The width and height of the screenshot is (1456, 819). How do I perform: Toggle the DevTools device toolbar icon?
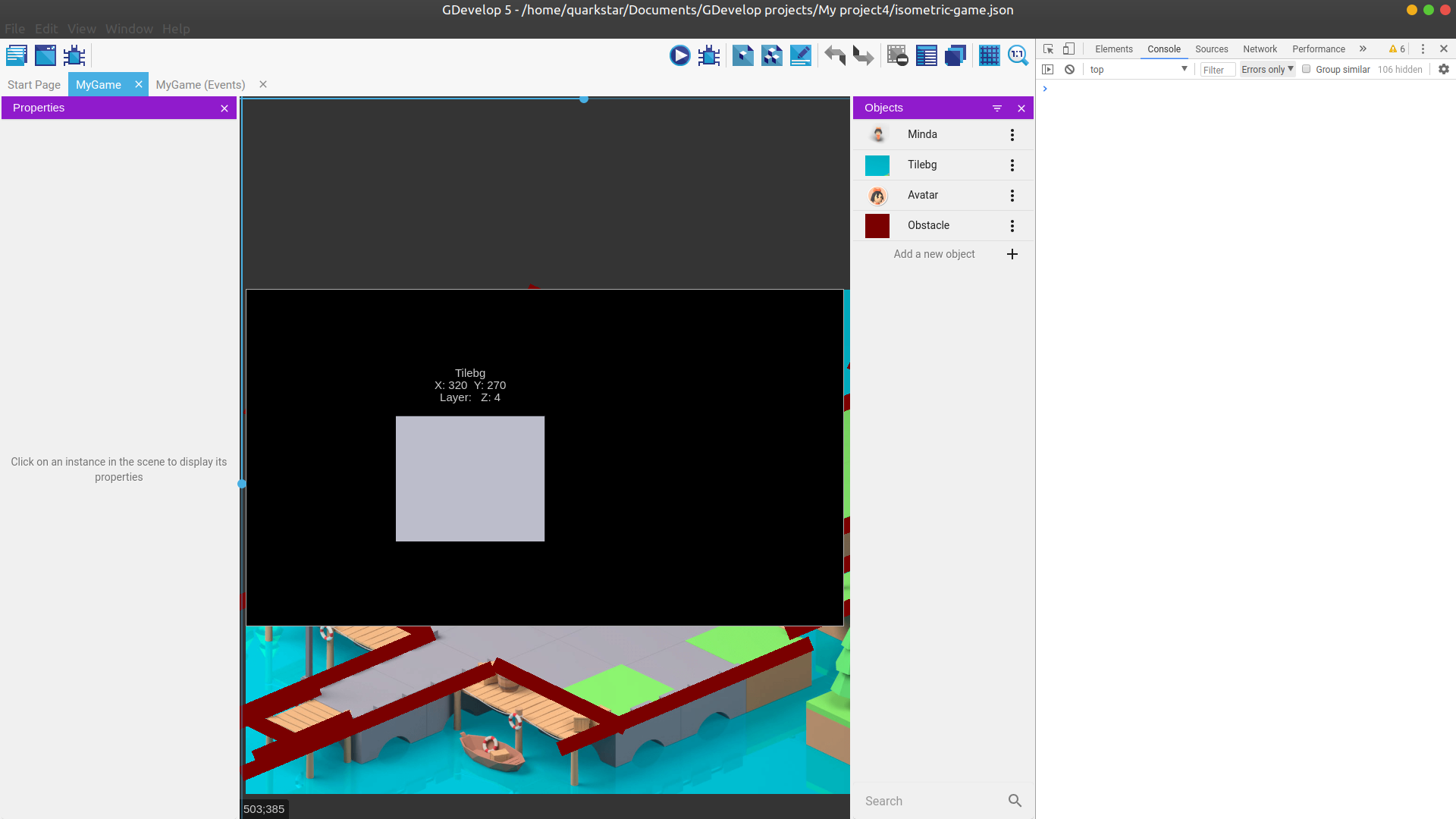pos(1068,49)
